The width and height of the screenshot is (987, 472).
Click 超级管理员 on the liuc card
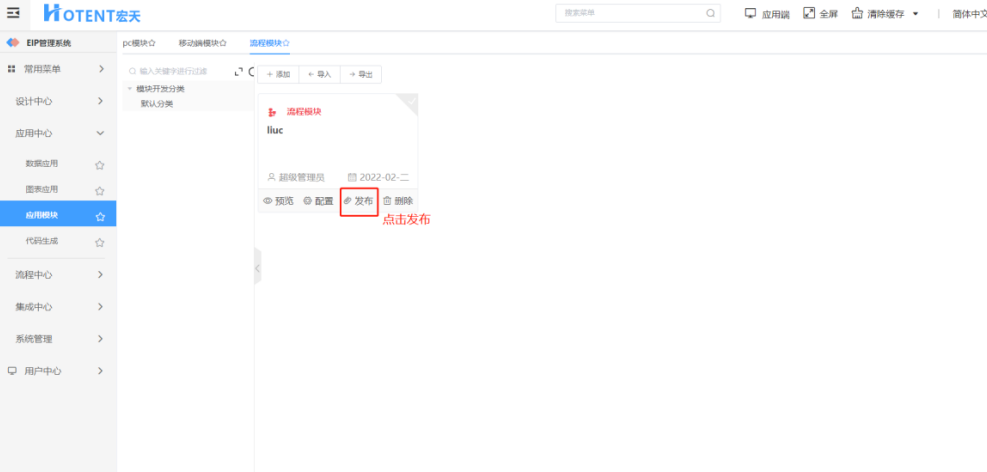[x=296, y=177]
